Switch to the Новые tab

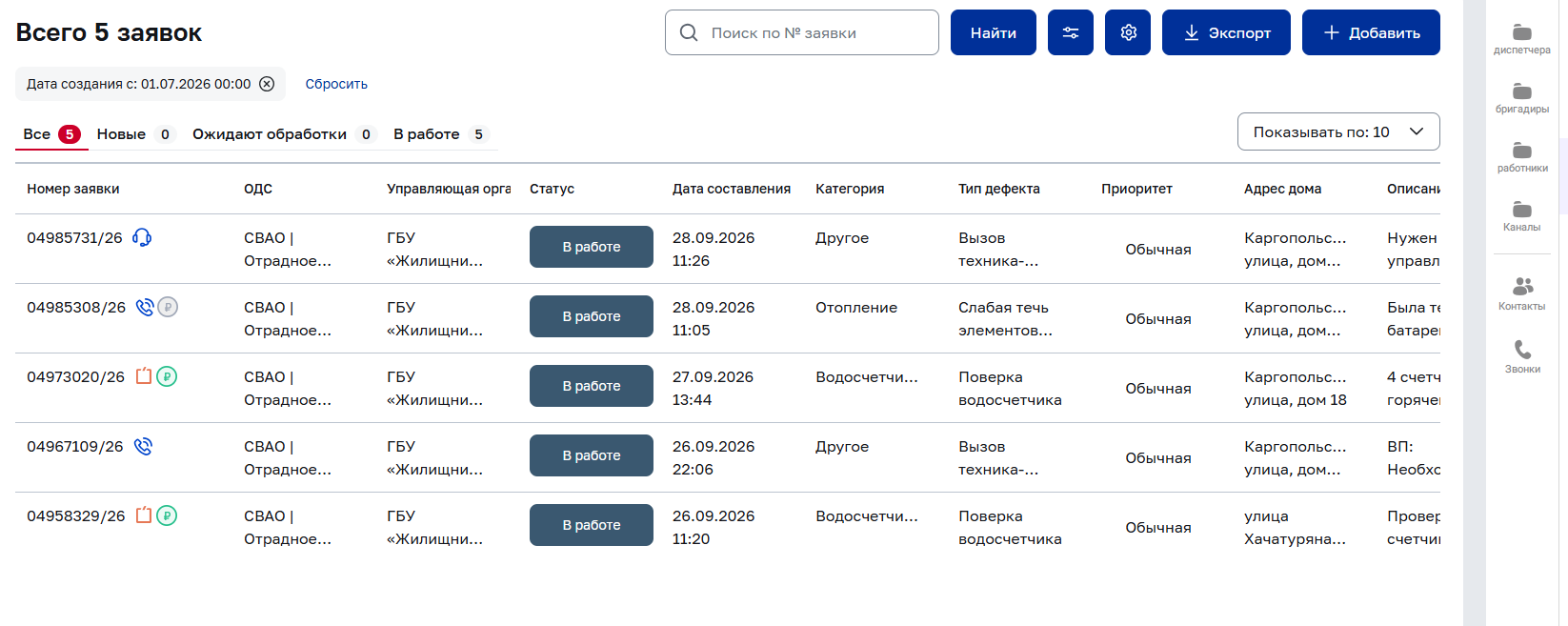pos(136,134)
